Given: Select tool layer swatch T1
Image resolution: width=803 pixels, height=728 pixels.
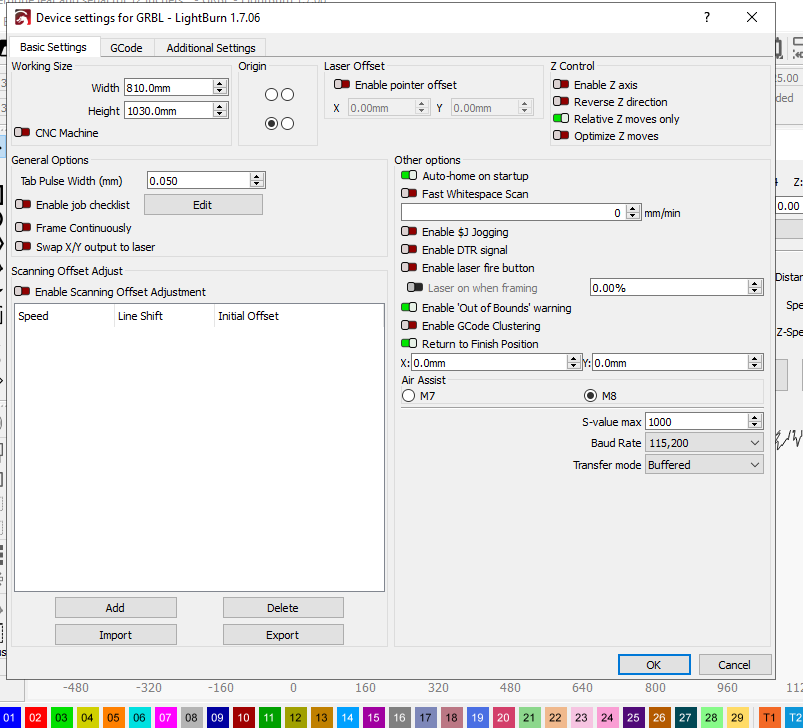Looking at the screenshot, I should [769, 718].
